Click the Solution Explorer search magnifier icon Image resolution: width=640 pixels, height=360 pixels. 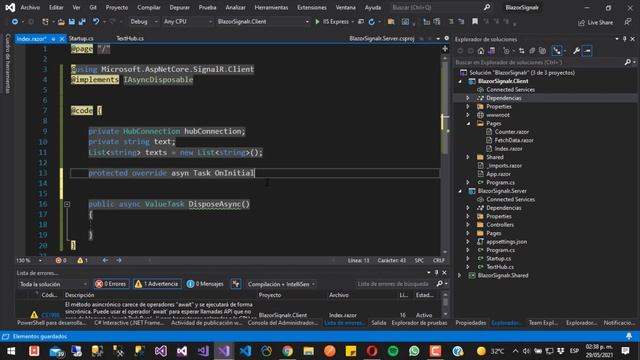pos(628,62)
